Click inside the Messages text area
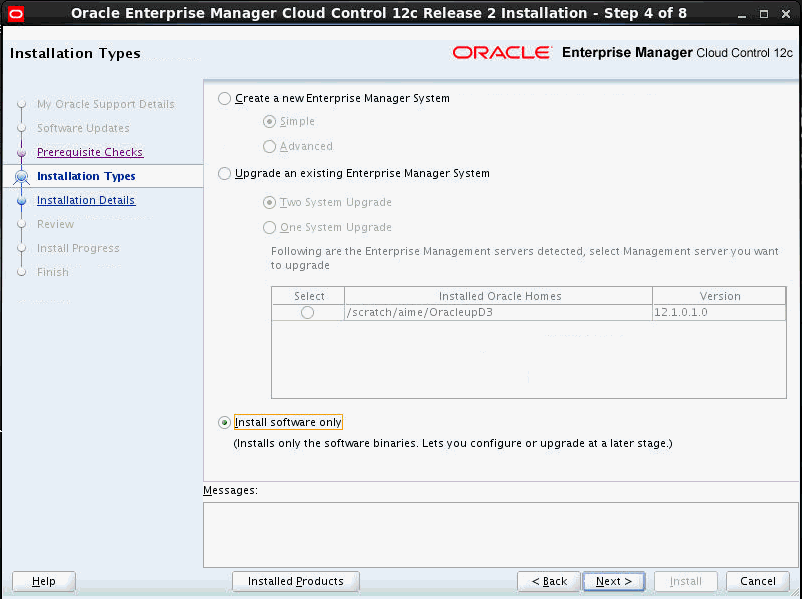Screen dimensions: 802x599 [x=501, y=535]
